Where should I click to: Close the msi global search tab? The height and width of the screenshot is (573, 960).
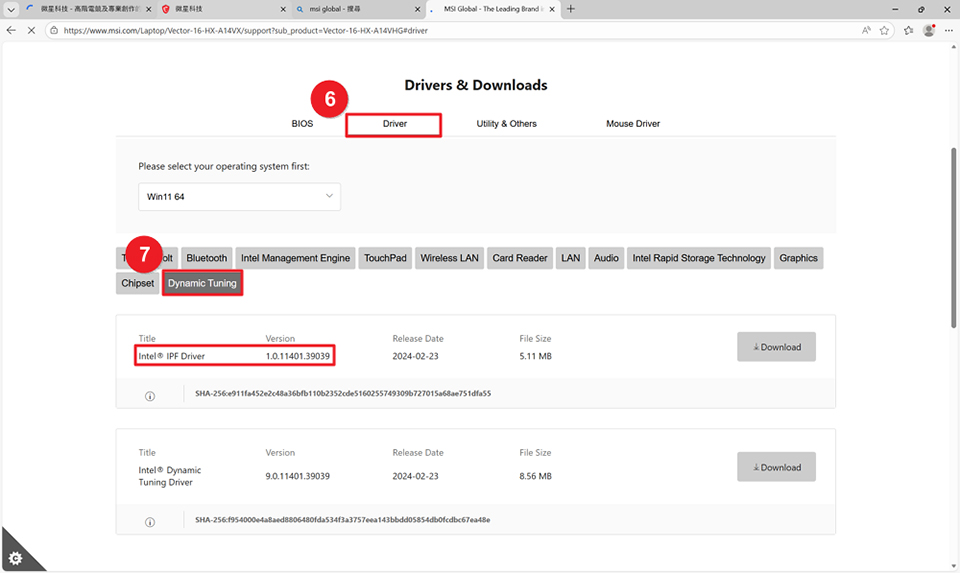[417, 9]
